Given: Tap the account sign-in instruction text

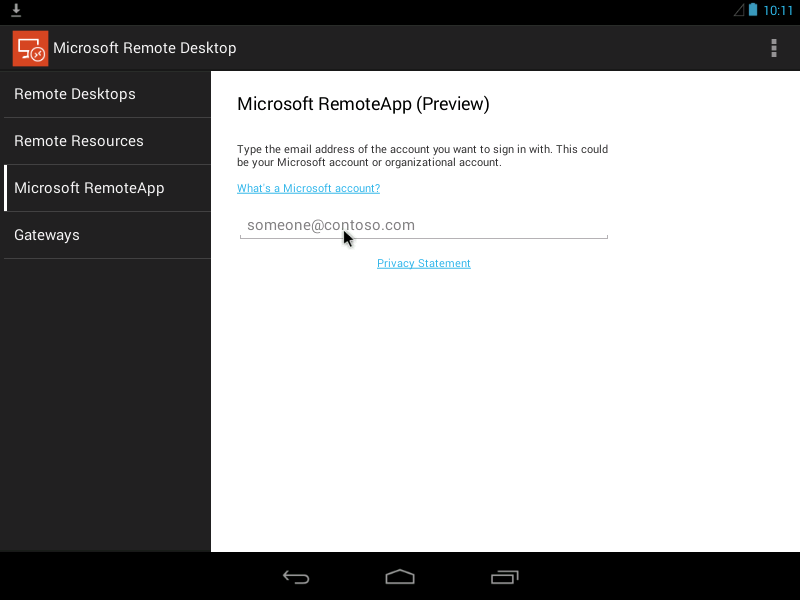Looking at the screenshot, I should tap(423, 156).
